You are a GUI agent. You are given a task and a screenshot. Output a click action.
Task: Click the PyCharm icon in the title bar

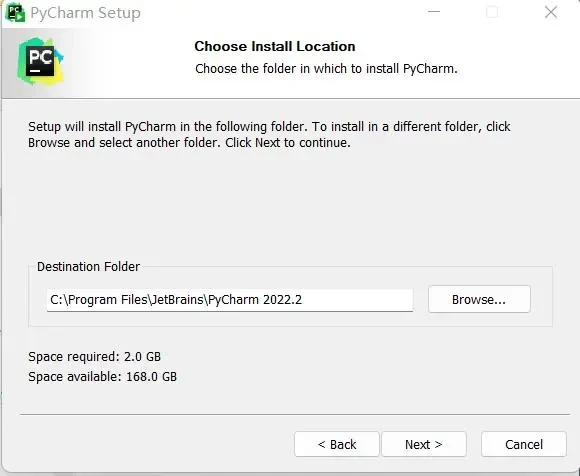tap(15, 12)
